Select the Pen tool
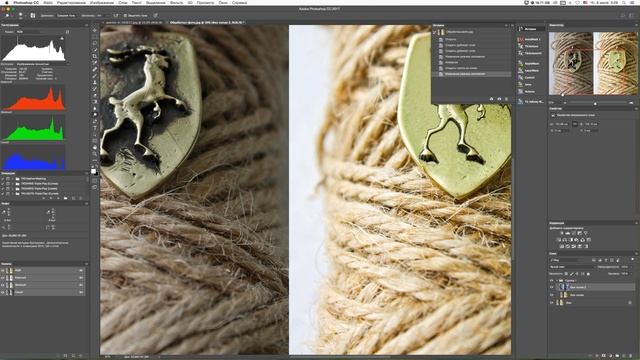Viewport: 640px width, 360px height. click(95, 122)
